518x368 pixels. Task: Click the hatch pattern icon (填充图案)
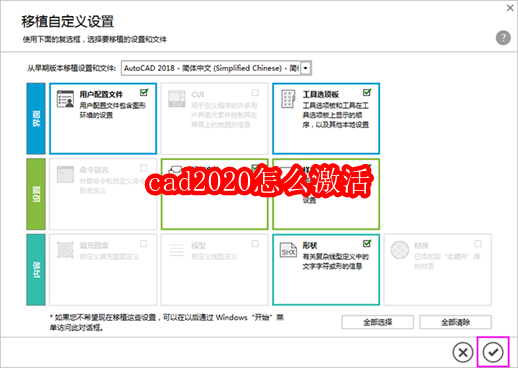65,250
